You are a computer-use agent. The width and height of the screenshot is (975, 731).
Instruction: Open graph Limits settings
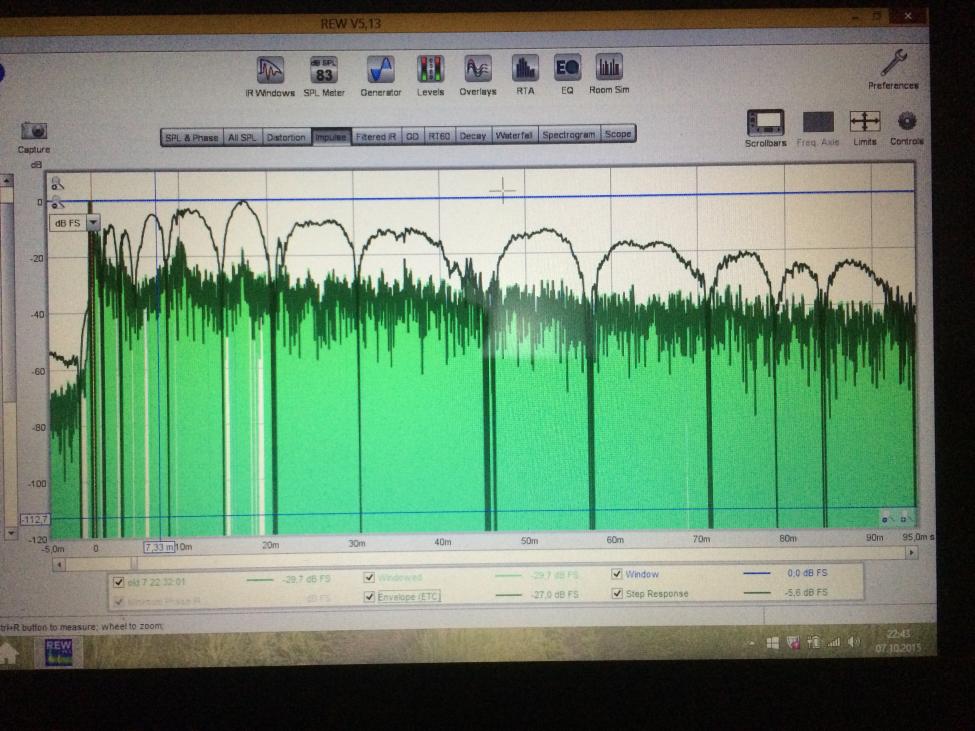point(864,123)
